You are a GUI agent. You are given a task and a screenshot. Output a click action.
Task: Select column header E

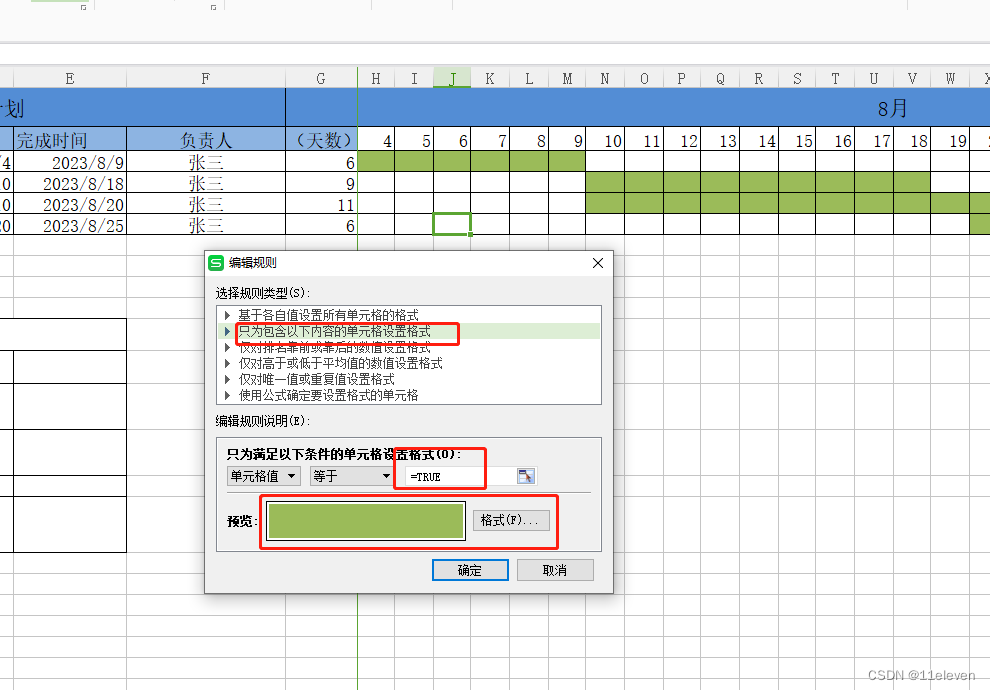coord(70,78)
